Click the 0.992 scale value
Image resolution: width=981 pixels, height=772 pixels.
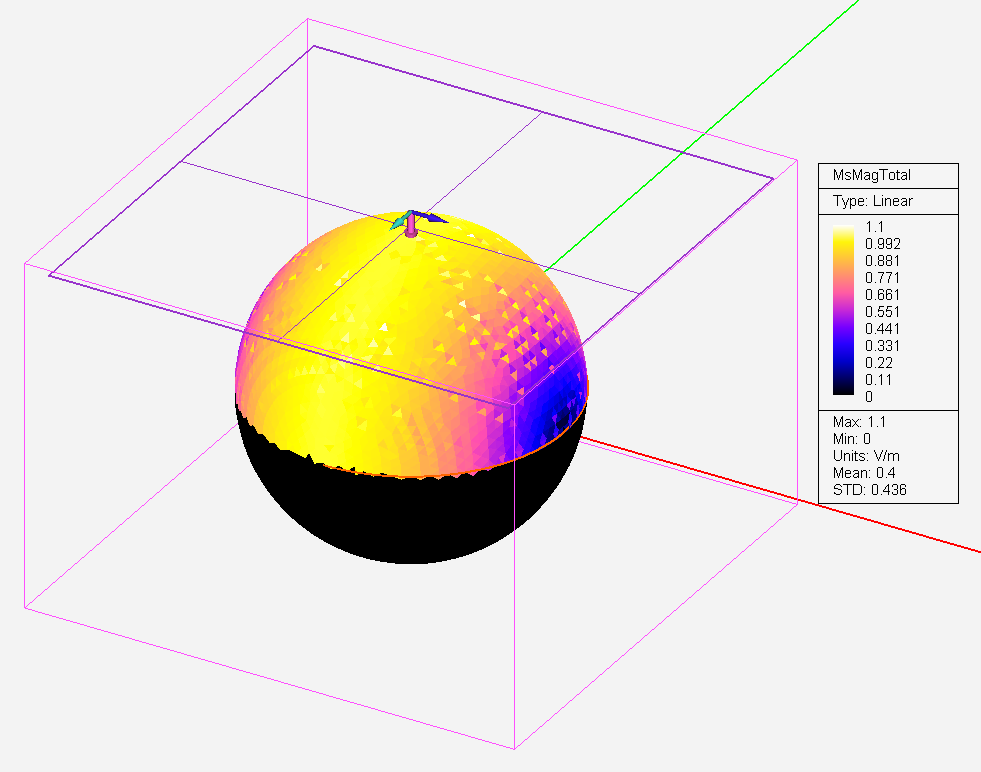pos(883,243)
